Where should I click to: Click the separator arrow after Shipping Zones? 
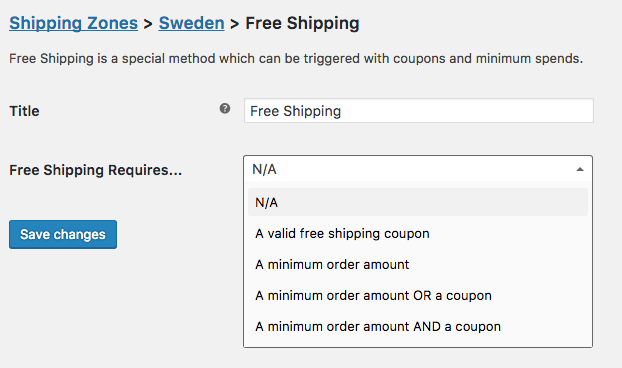click(x=148, y=24)
